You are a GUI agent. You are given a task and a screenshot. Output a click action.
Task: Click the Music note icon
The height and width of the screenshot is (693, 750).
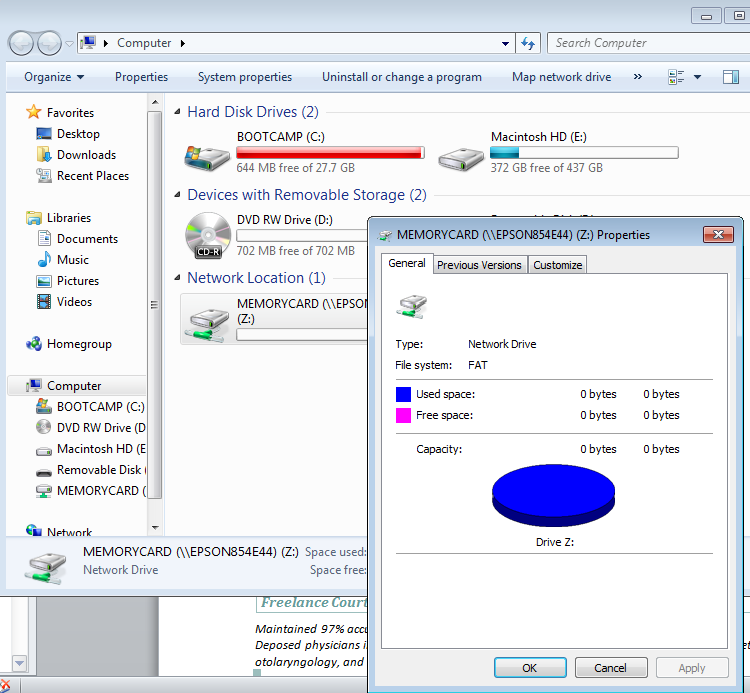coord(44,259)
